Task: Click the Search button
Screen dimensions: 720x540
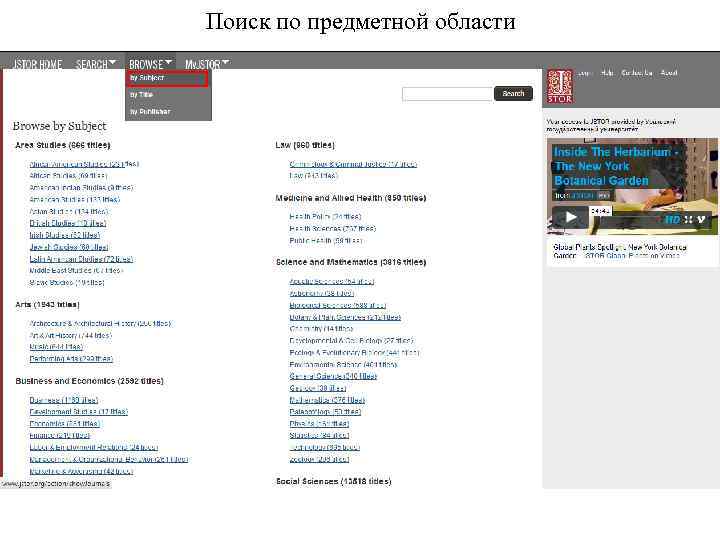Action: point(513,94)
